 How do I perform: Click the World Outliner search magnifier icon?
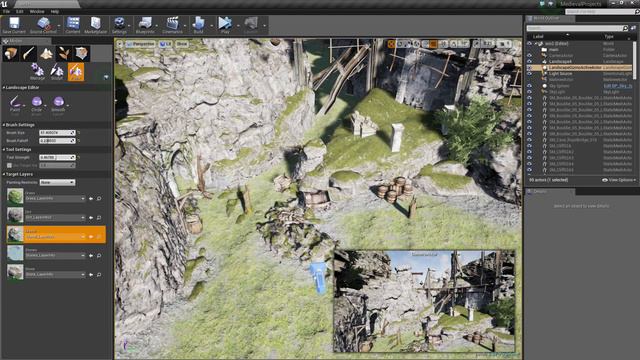(x=625, y=28)
